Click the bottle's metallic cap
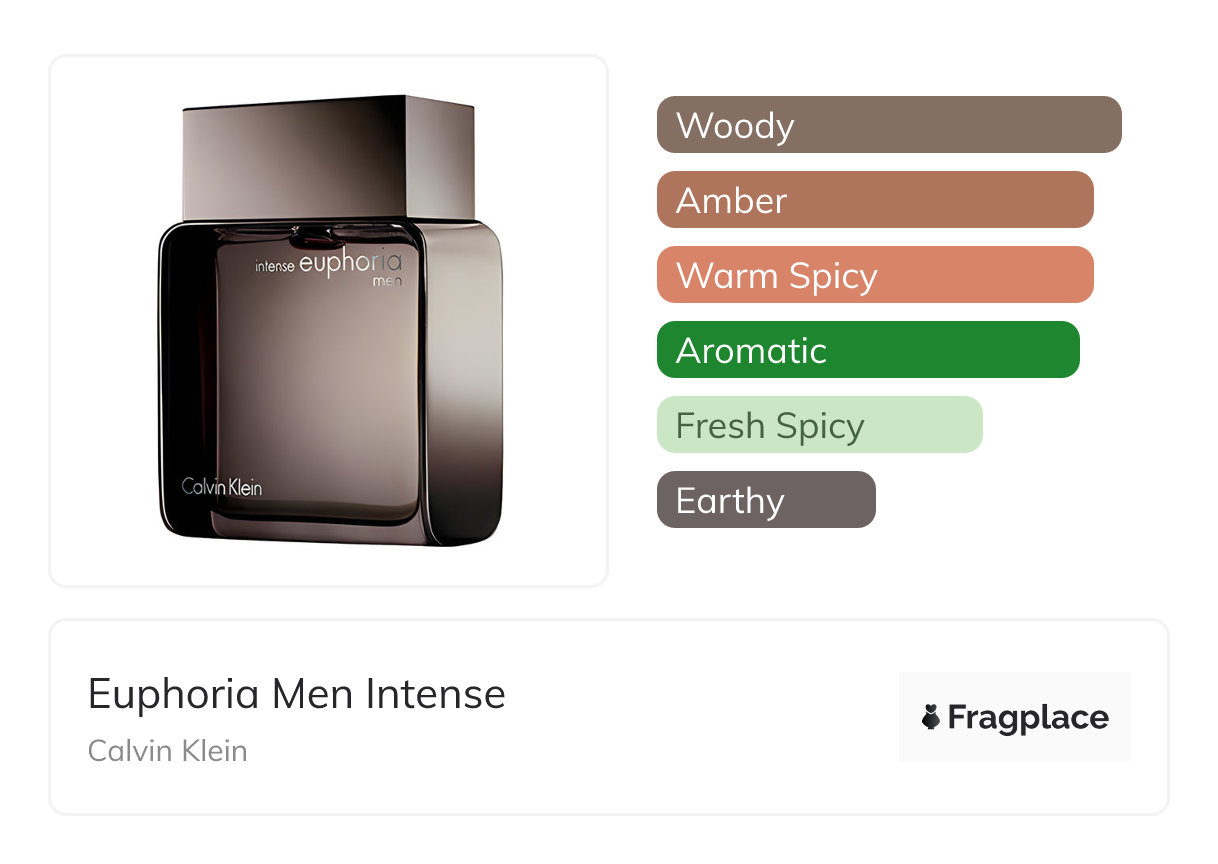The width and height of the screenshot is (1218, 864). [x=328, y=157]
